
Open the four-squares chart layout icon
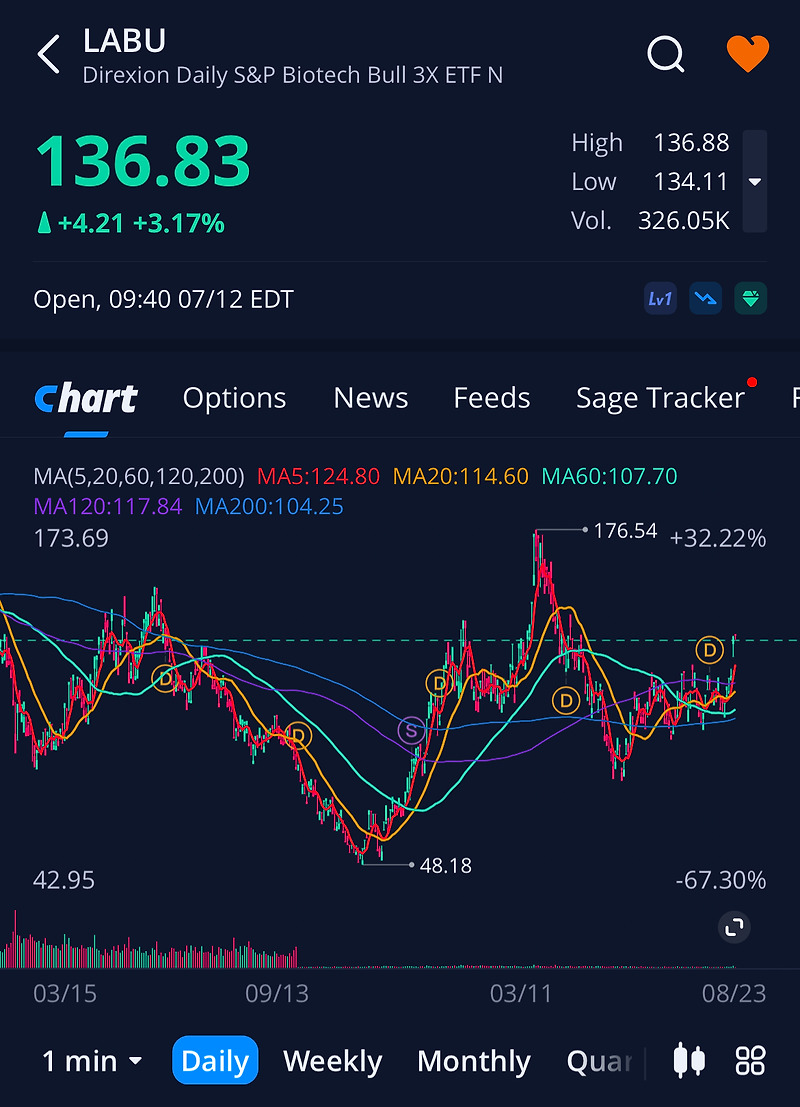[750, 1060]
